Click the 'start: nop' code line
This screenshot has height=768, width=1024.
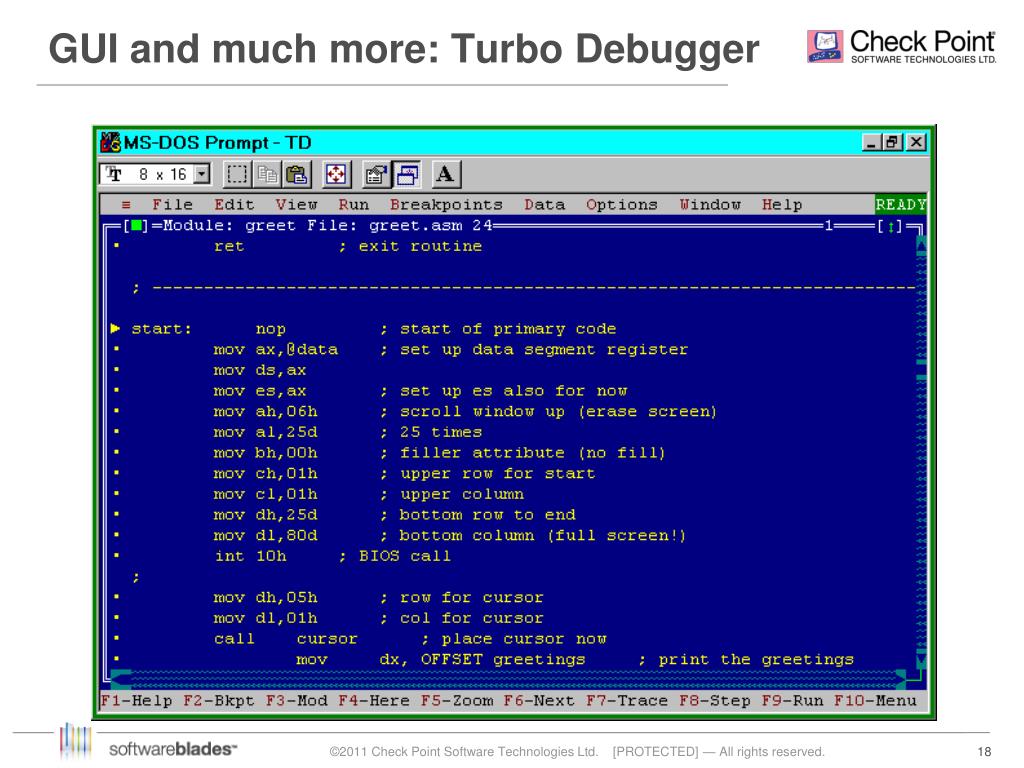(374, 329)
